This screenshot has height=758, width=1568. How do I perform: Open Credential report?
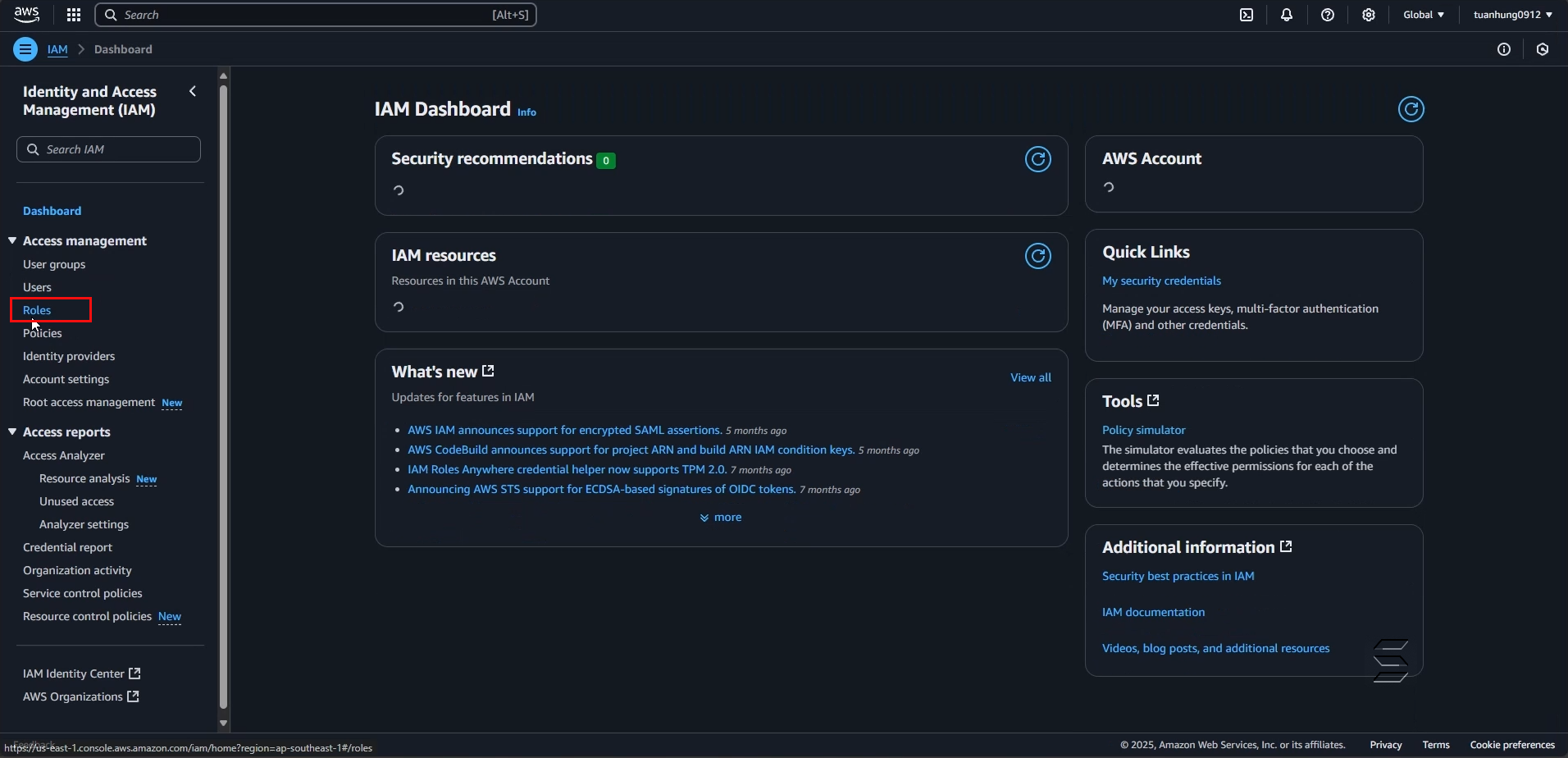(x=68, y=547)
